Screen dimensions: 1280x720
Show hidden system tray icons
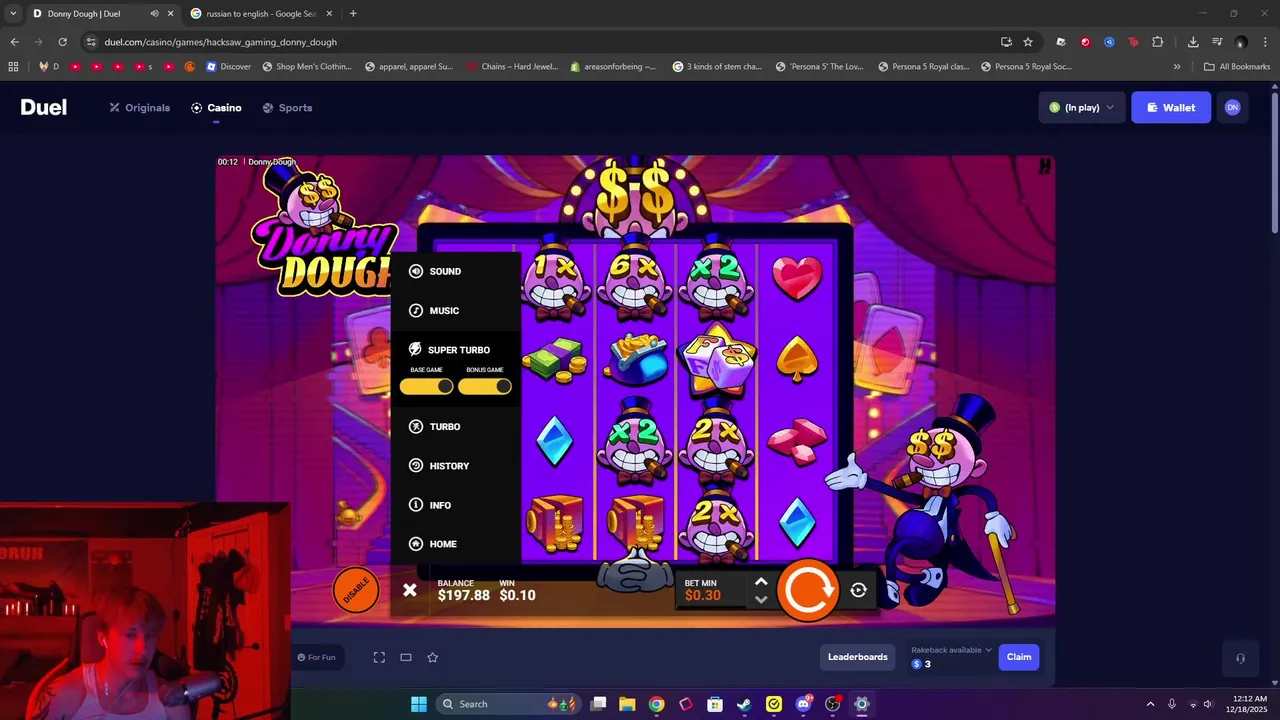[x=1150, y=704]
